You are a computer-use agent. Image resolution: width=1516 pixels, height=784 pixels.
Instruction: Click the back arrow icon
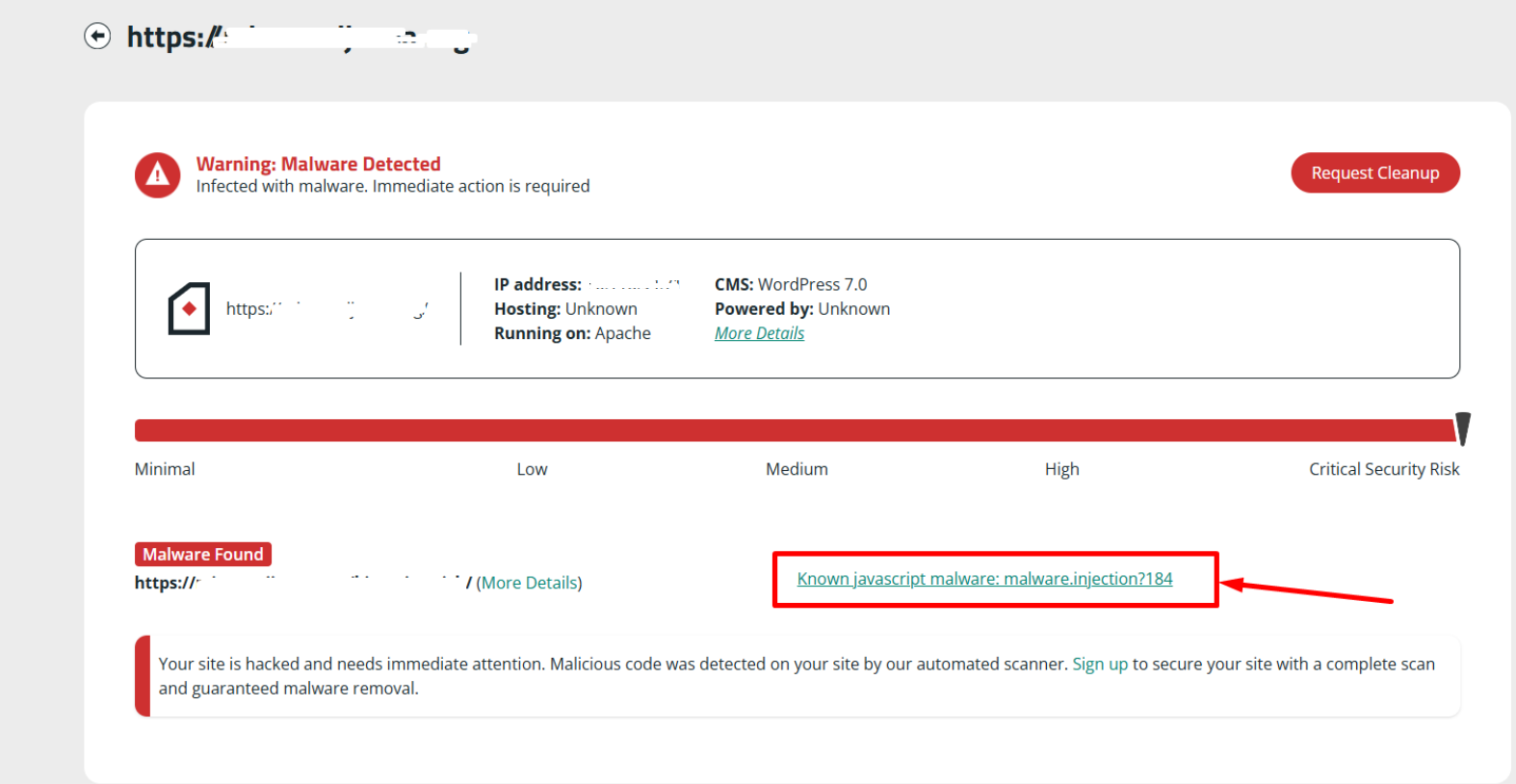pos(97,37)
